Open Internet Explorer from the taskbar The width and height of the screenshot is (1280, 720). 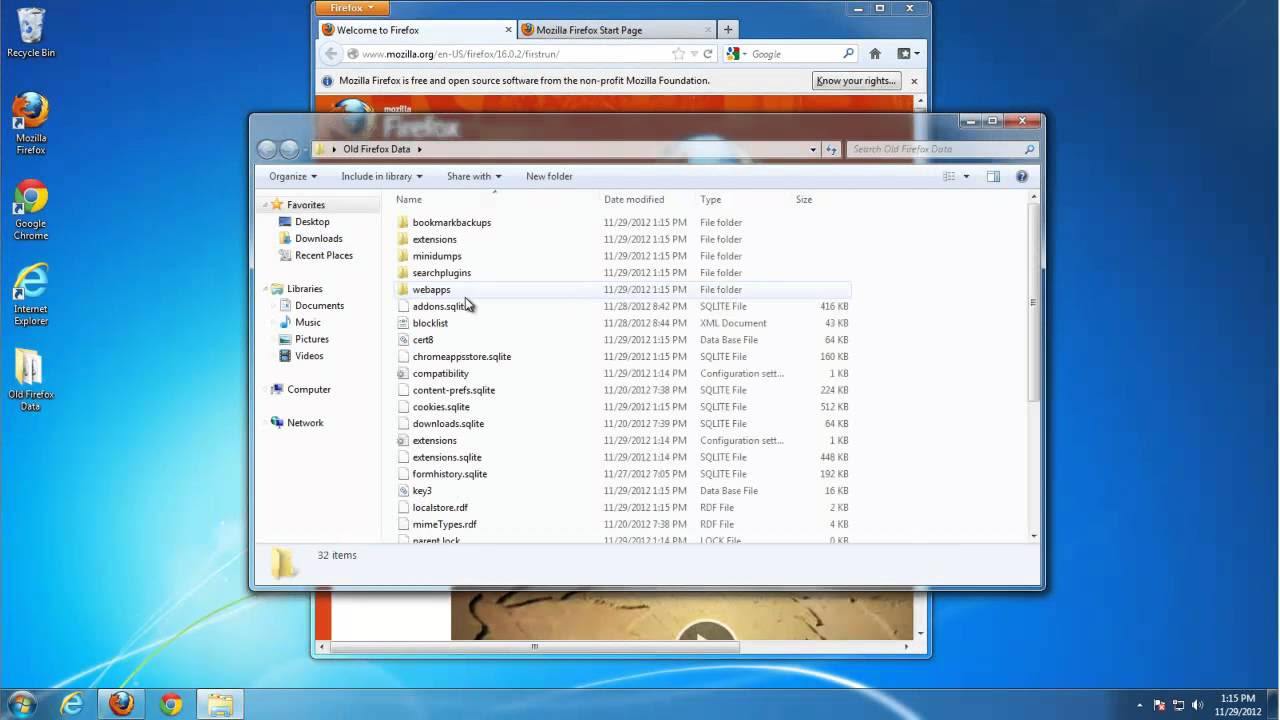(71, 704)
